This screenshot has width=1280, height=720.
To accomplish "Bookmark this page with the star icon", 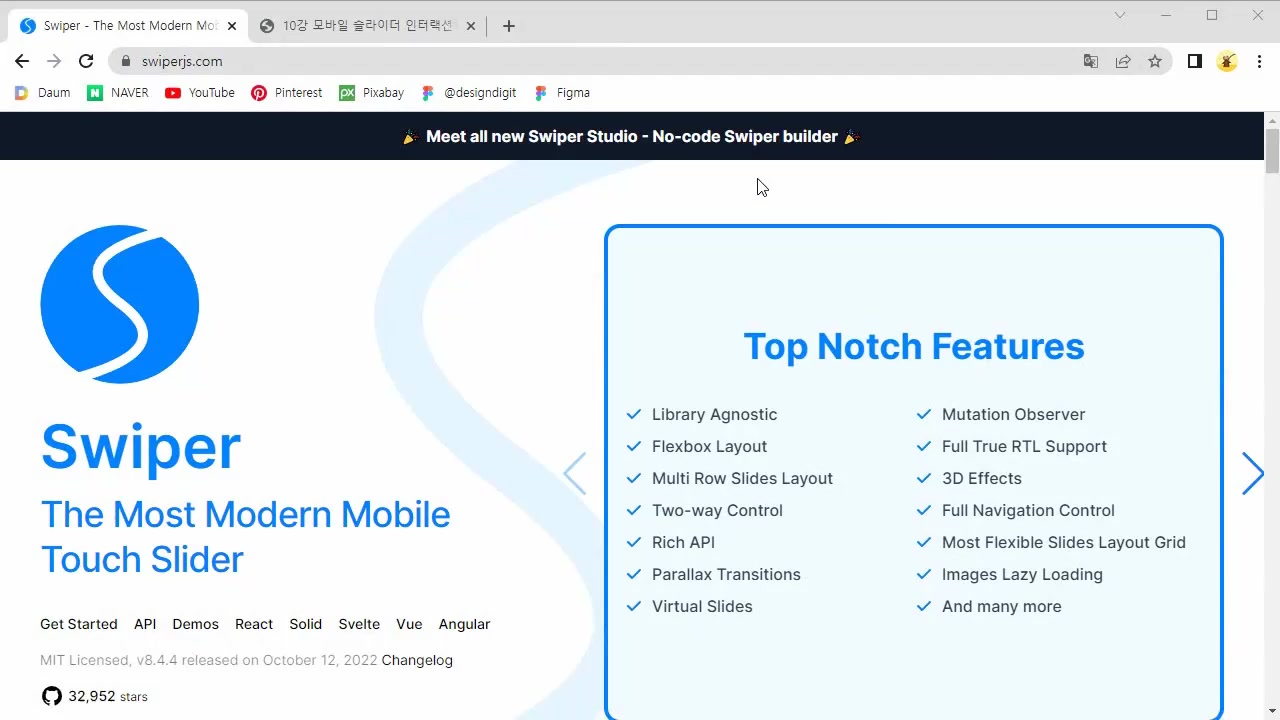I will [x=1155, y=61].
